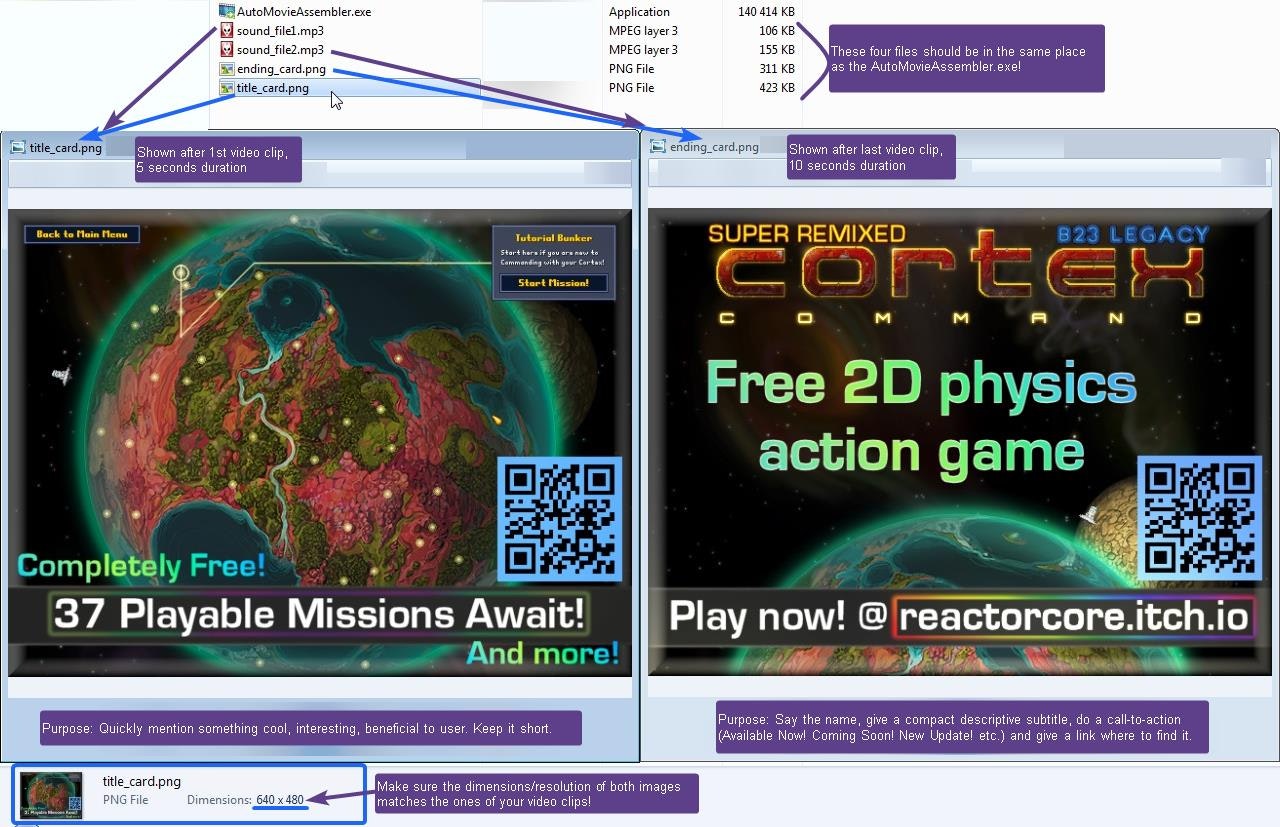
Task: Select the title_card.png file name in list
Action: coord(273,88)
